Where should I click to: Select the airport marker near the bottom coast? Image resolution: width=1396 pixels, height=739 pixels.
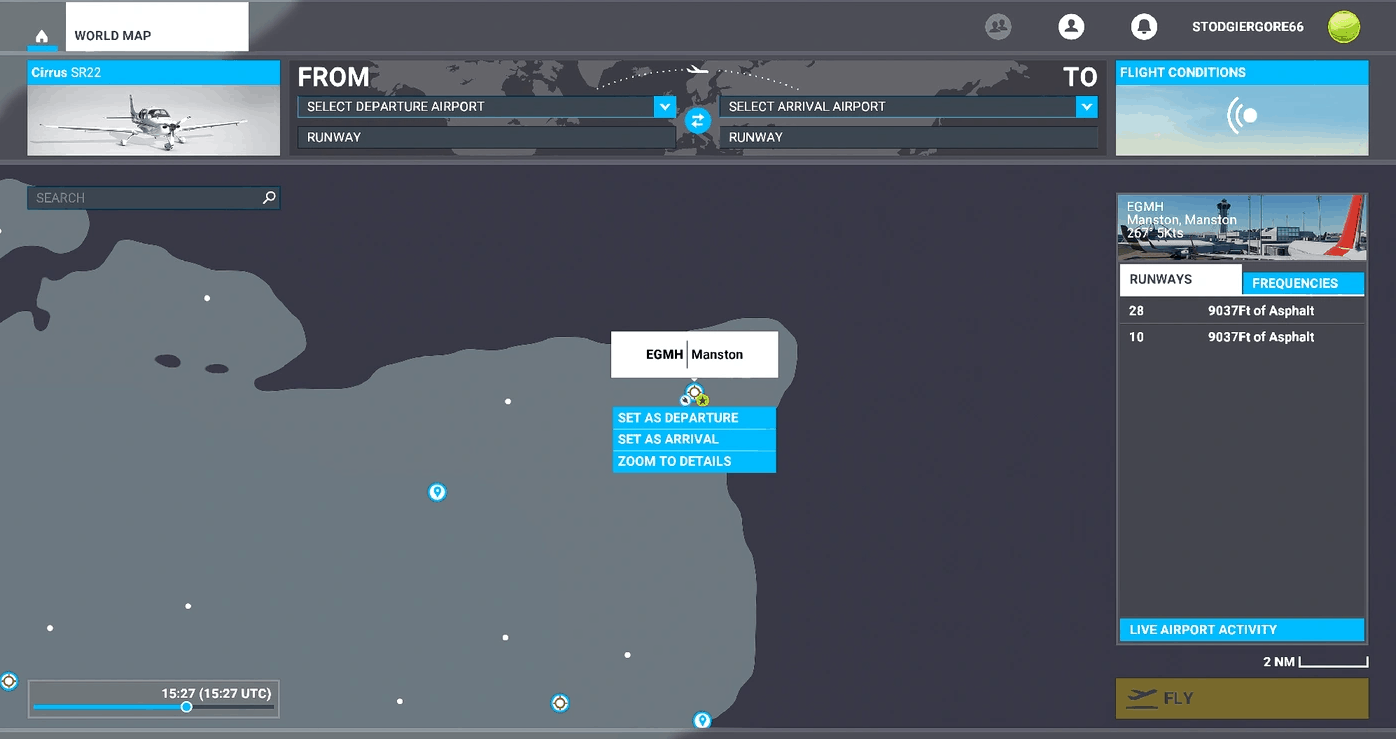[x=701, y=719]
